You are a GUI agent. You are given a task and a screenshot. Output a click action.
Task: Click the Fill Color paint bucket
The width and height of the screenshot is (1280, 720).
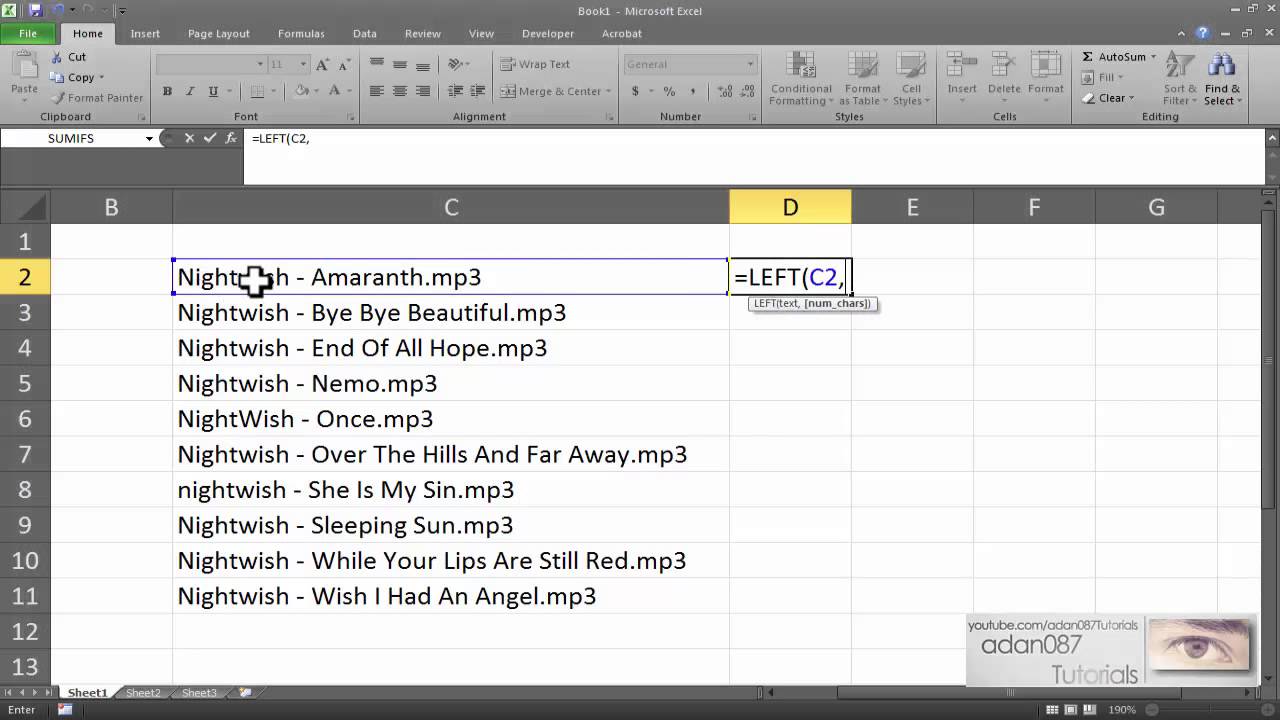click(302, 91)
